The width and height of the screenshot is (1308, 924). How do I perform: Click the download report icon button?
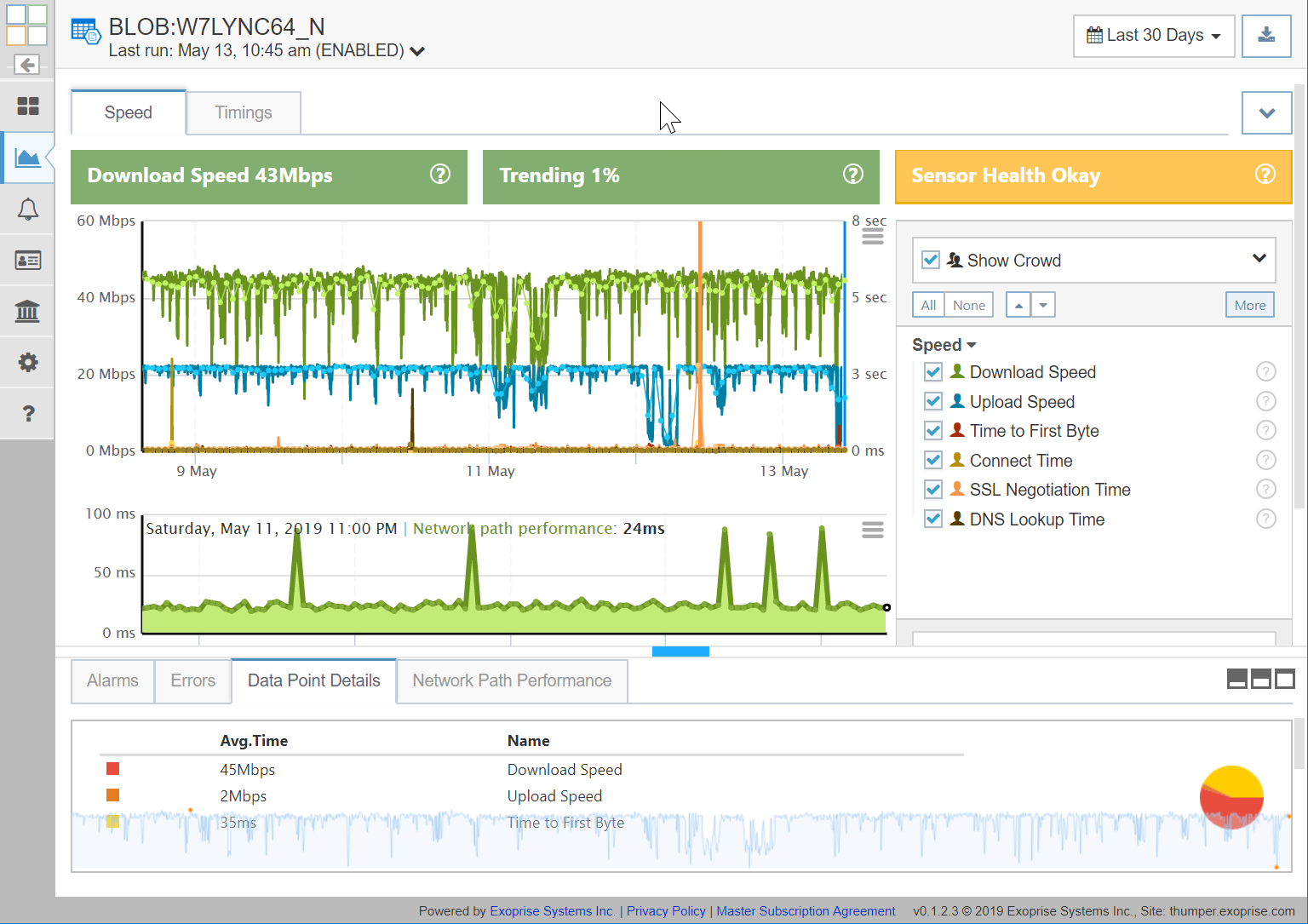tap(1266, 36)
